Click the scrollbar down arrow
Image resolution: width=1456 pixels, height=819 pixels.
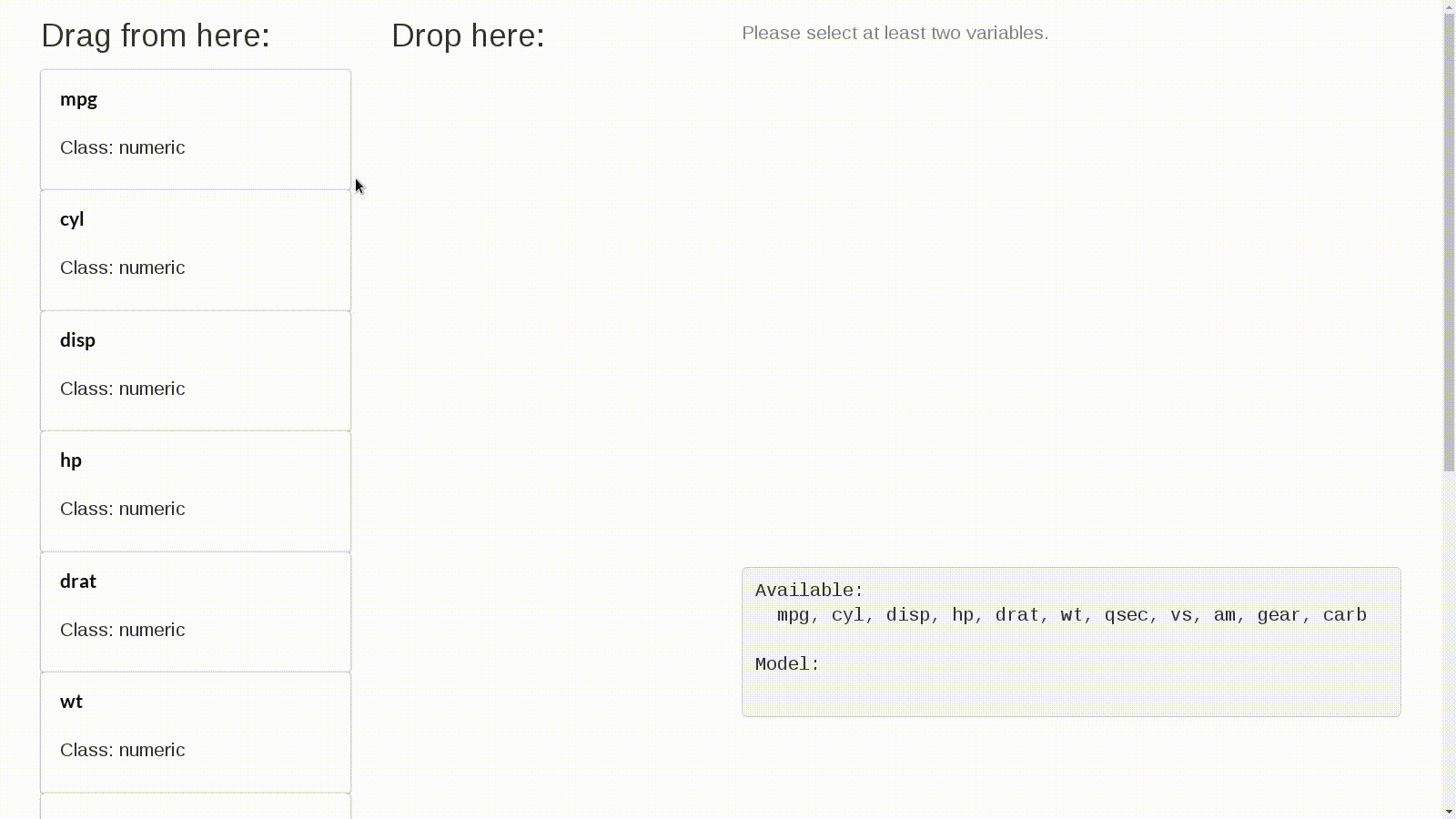coord(1449,812)
